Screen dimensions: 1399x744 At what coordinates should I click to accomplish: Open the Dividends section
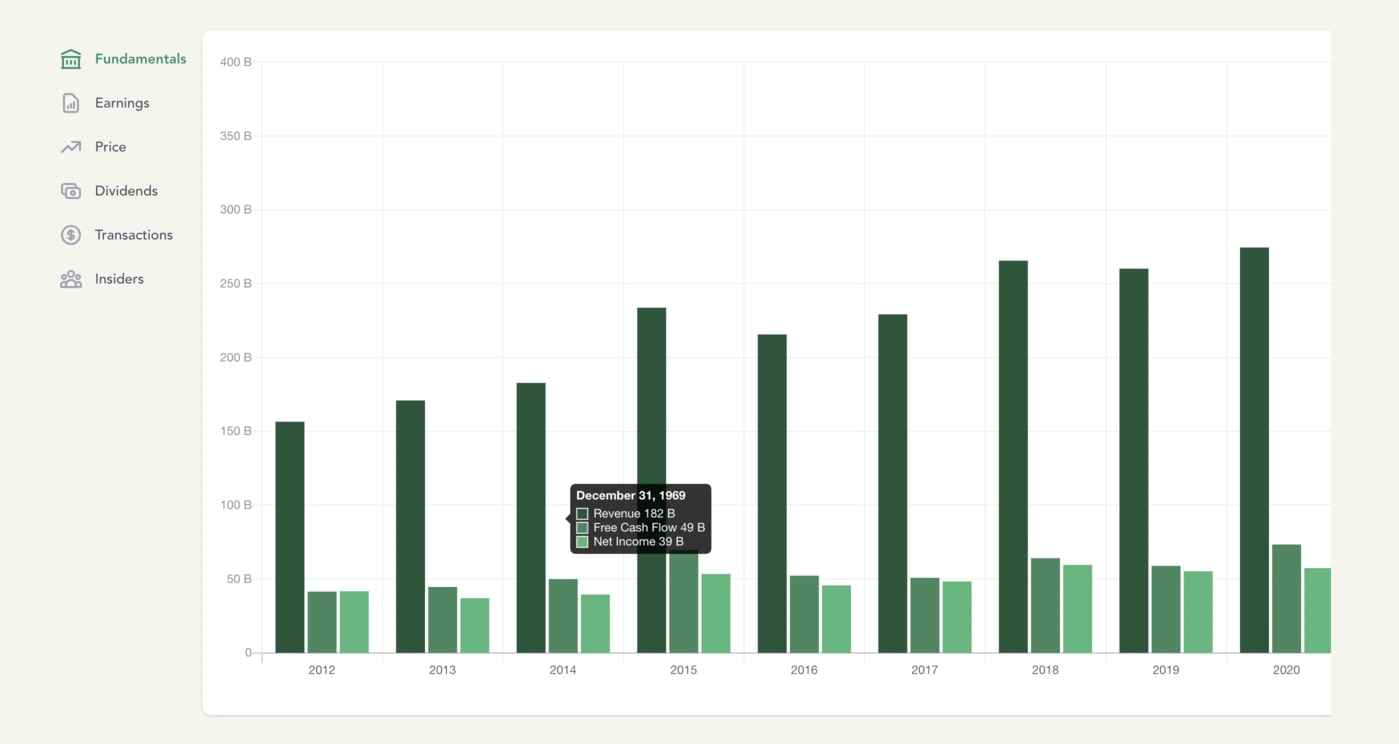tap(126, 191)
